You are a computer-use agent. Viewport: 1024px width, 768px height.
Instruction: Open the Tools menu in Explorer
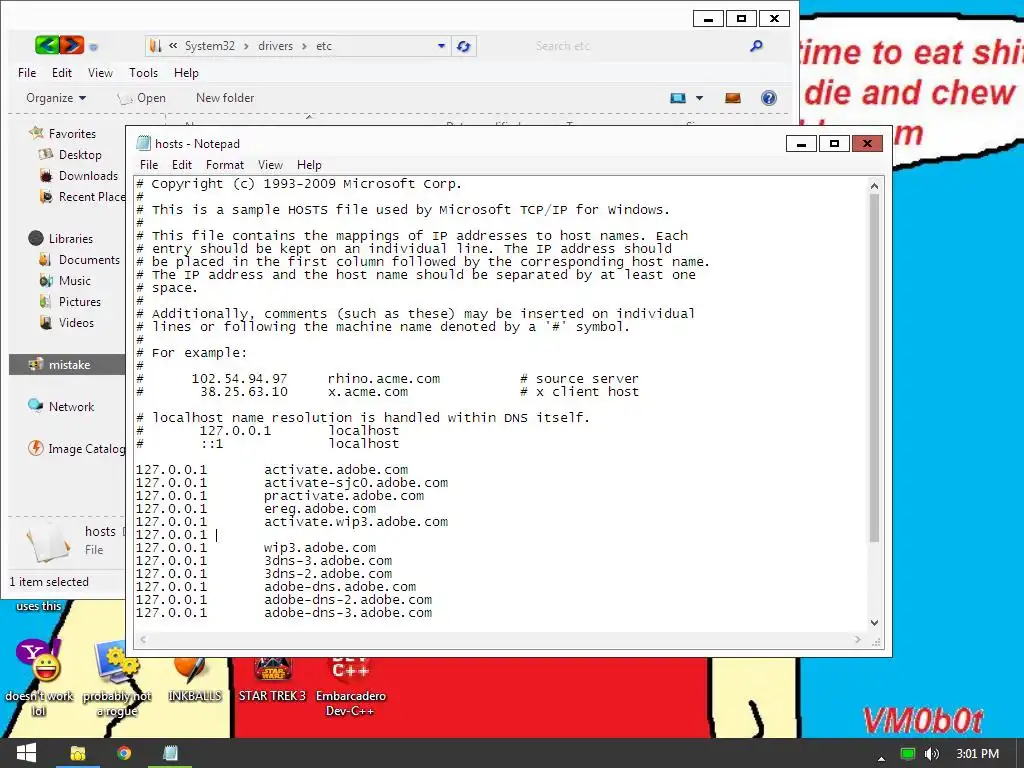(x=143, y=72)
